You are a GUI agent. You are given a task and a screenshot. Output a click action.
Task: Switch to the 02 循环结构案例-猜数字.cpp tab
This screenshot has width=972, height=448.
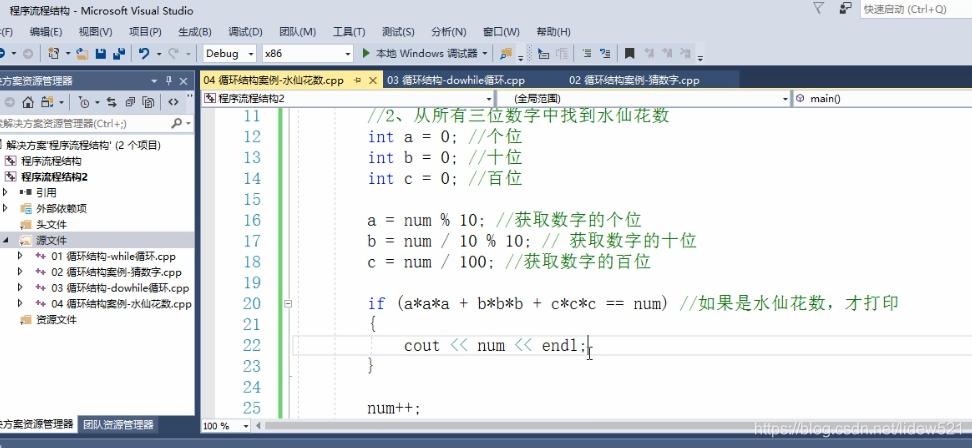tap(634, 81)
